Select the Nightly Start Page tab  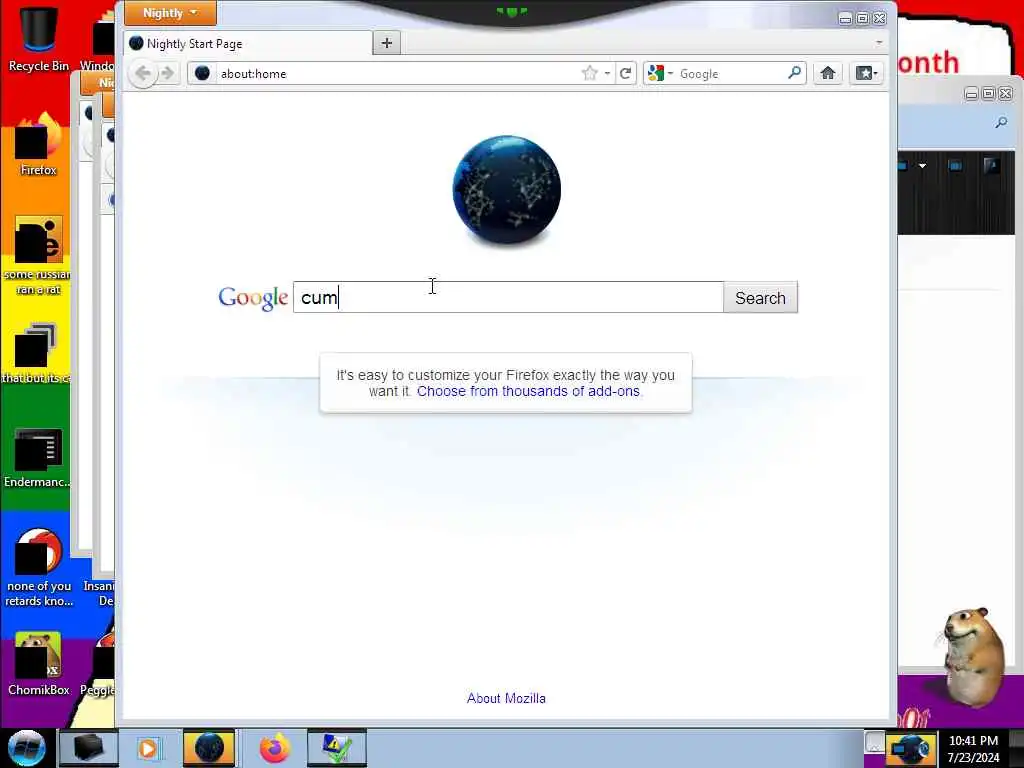[x=248, y=44]
